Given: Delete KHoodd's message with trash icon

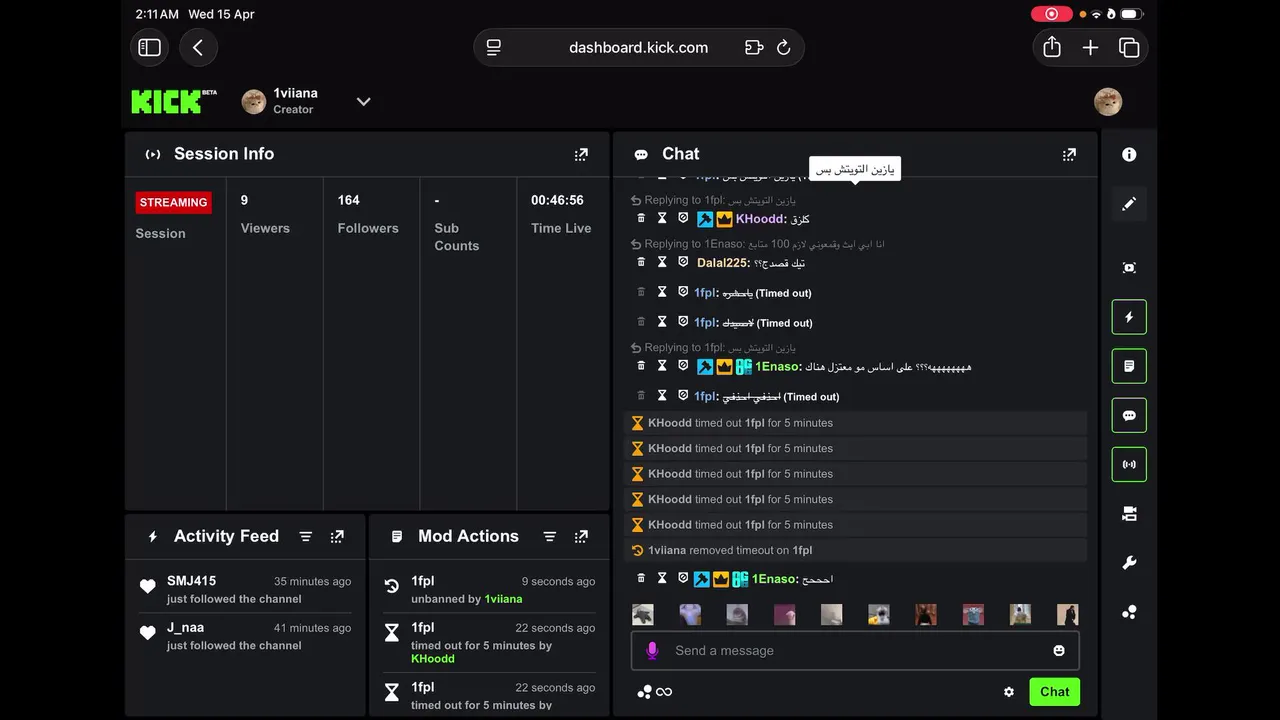Looking at the screenshot, I should (642, 218).
